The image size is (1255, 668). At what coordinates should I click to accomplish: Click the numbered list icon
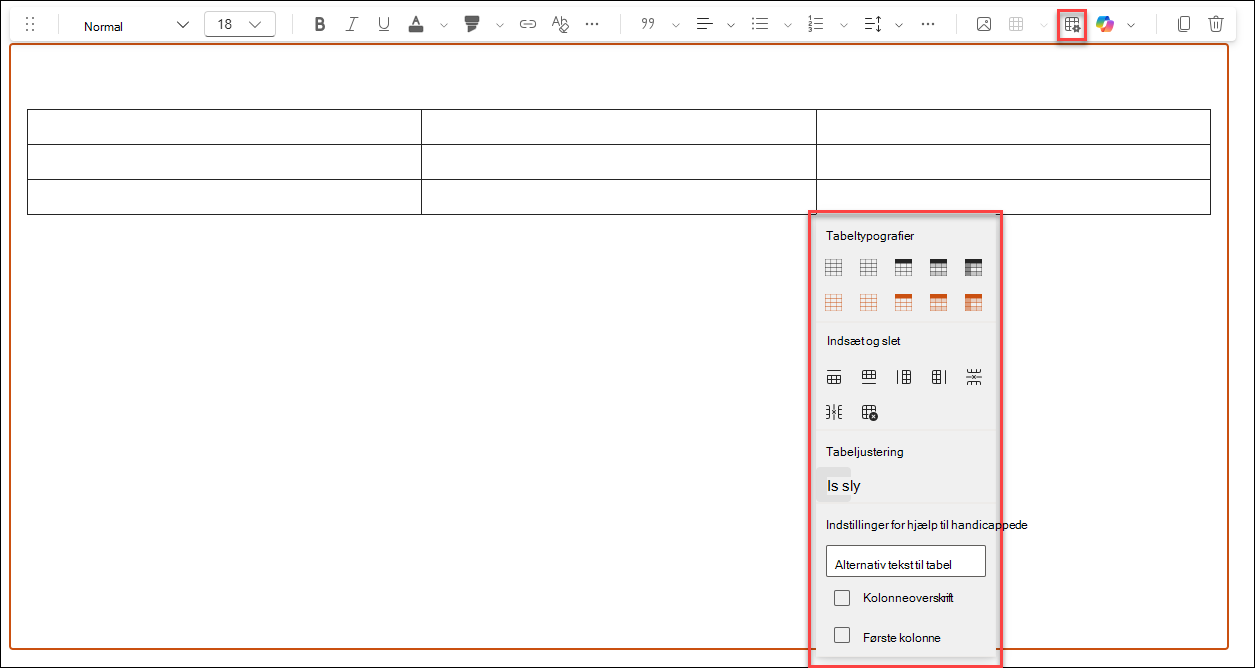point(816,25)
